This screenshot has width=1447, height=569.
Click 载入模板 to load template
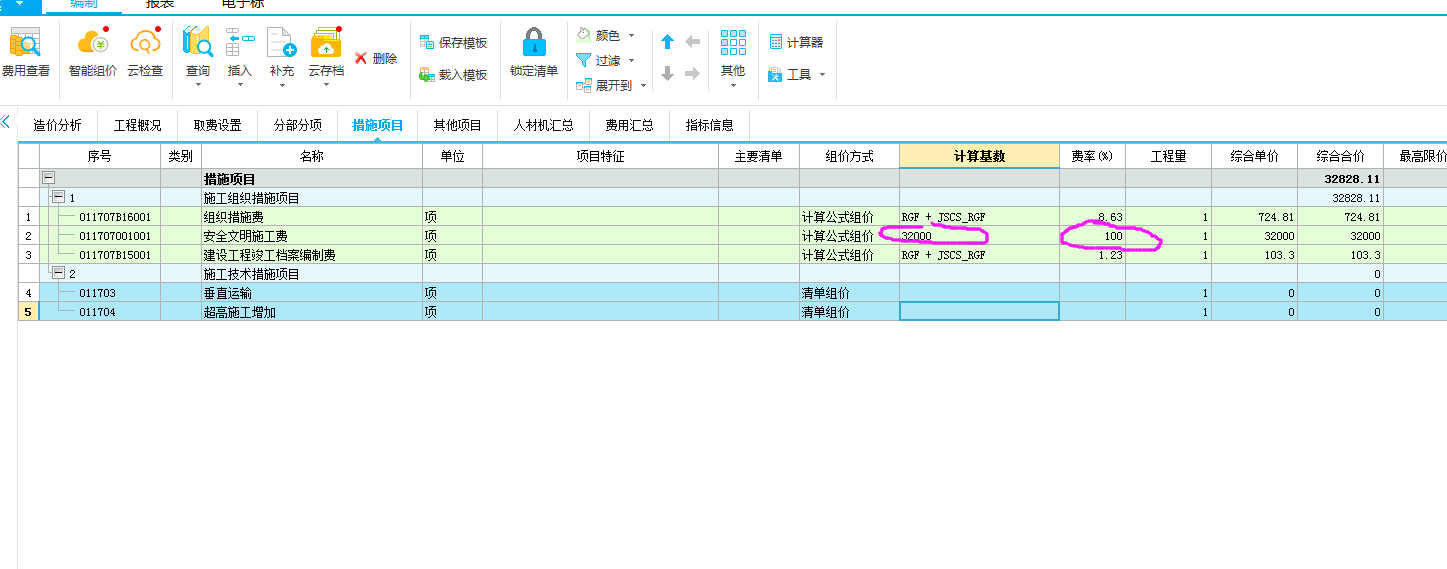[453, 75]
